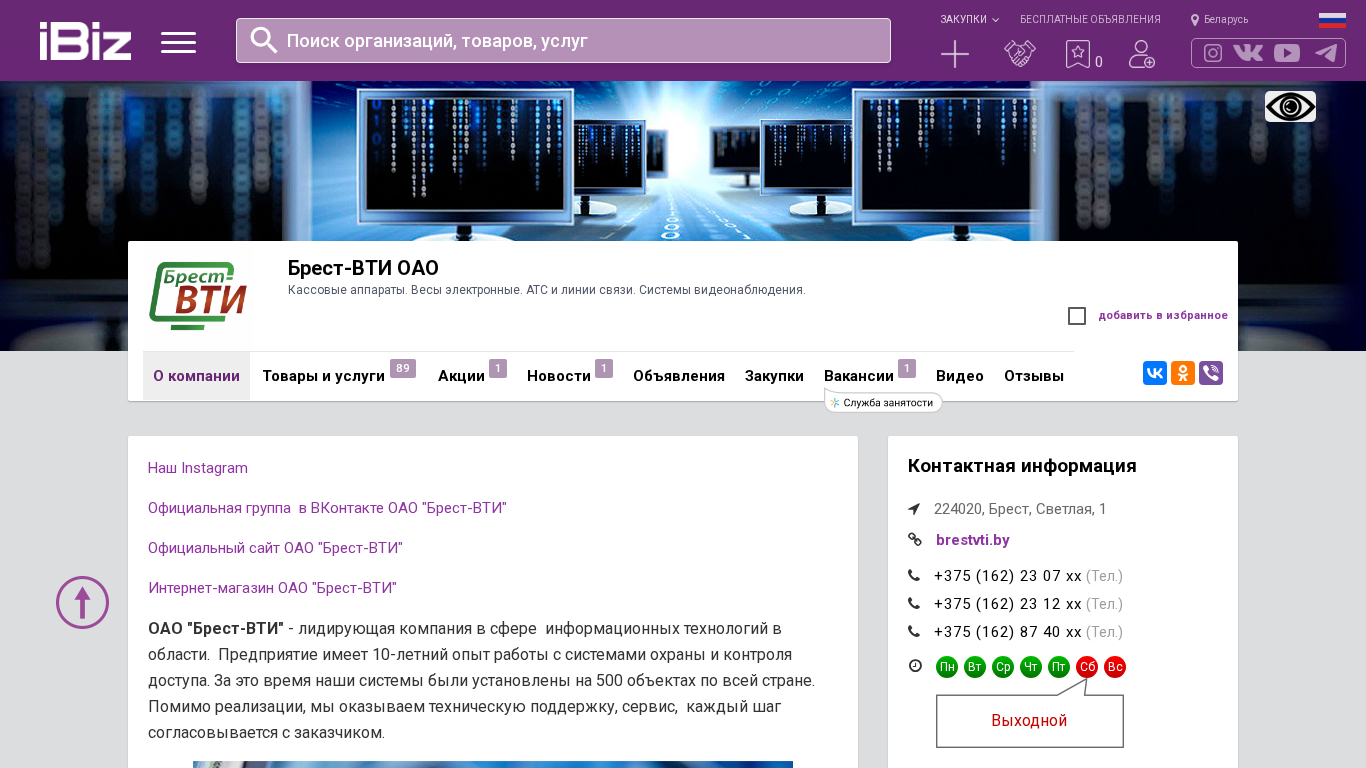This screenshot has width=1366, height=768.
Task: Click the Брест-ВТИ company logo
Action: coord(197,296)
